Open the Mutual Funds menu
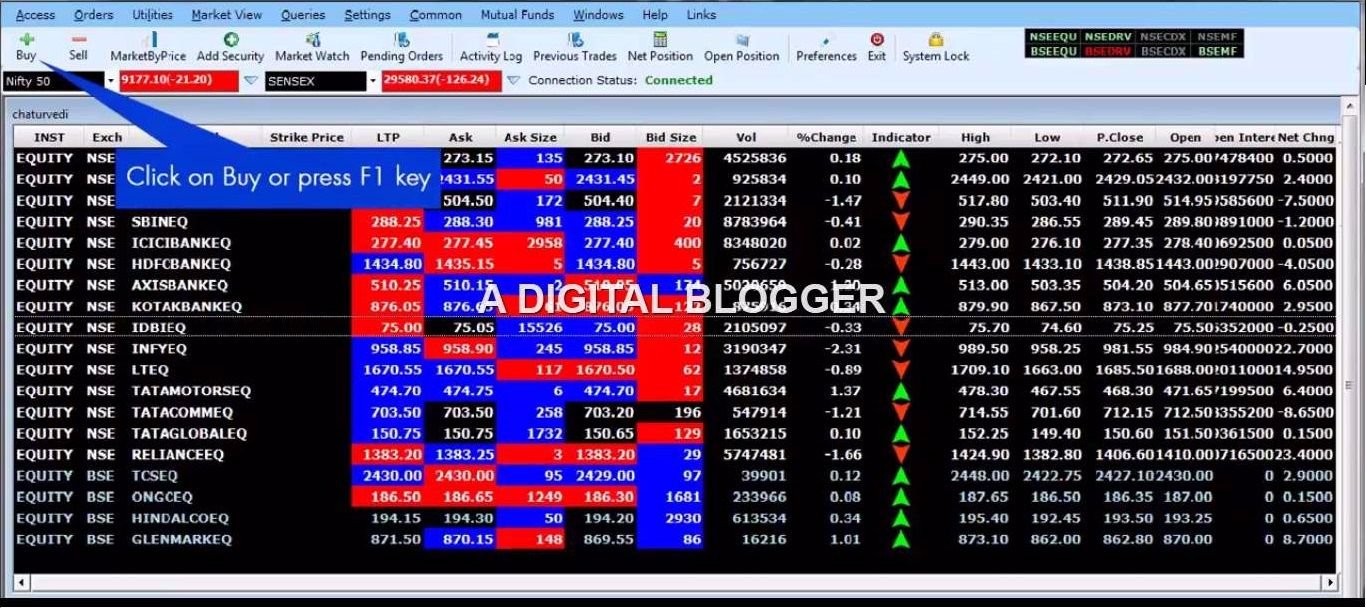Image resolution: width=1366 pixels, height=608 pixels. click(517, 15)
